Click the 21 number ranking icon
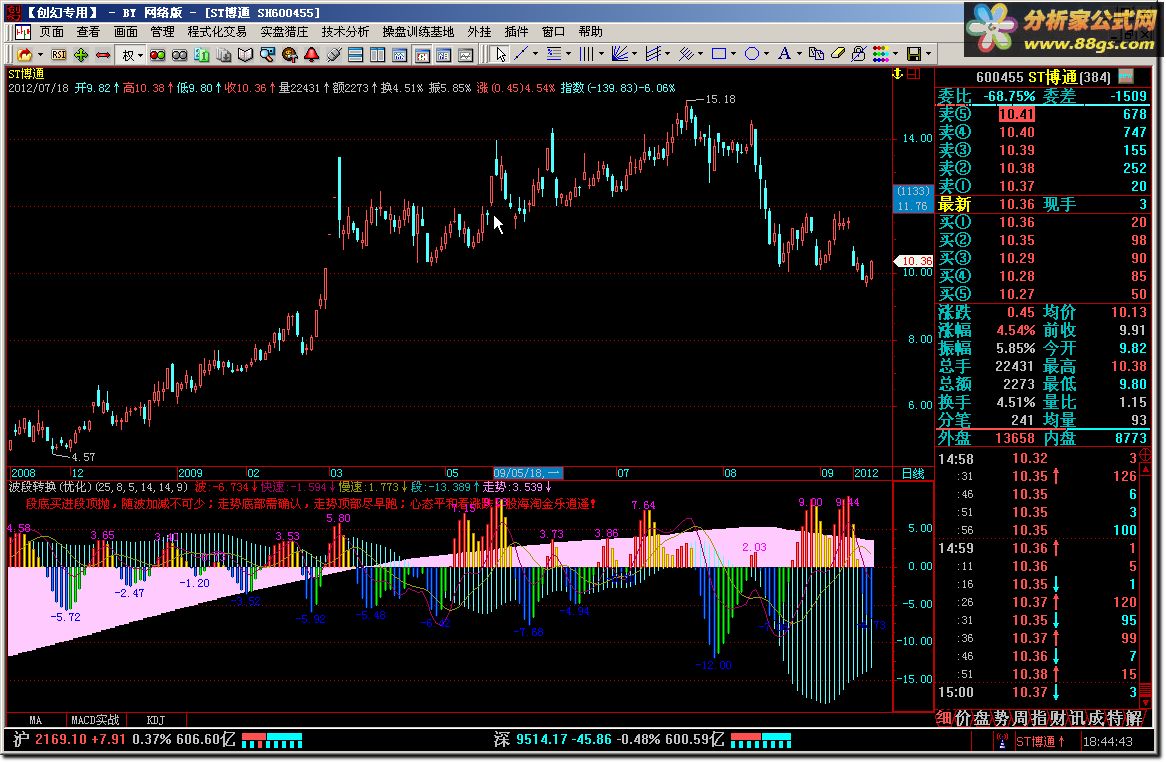The height and width of the screenshot is (762, 1166). point(202,54)
